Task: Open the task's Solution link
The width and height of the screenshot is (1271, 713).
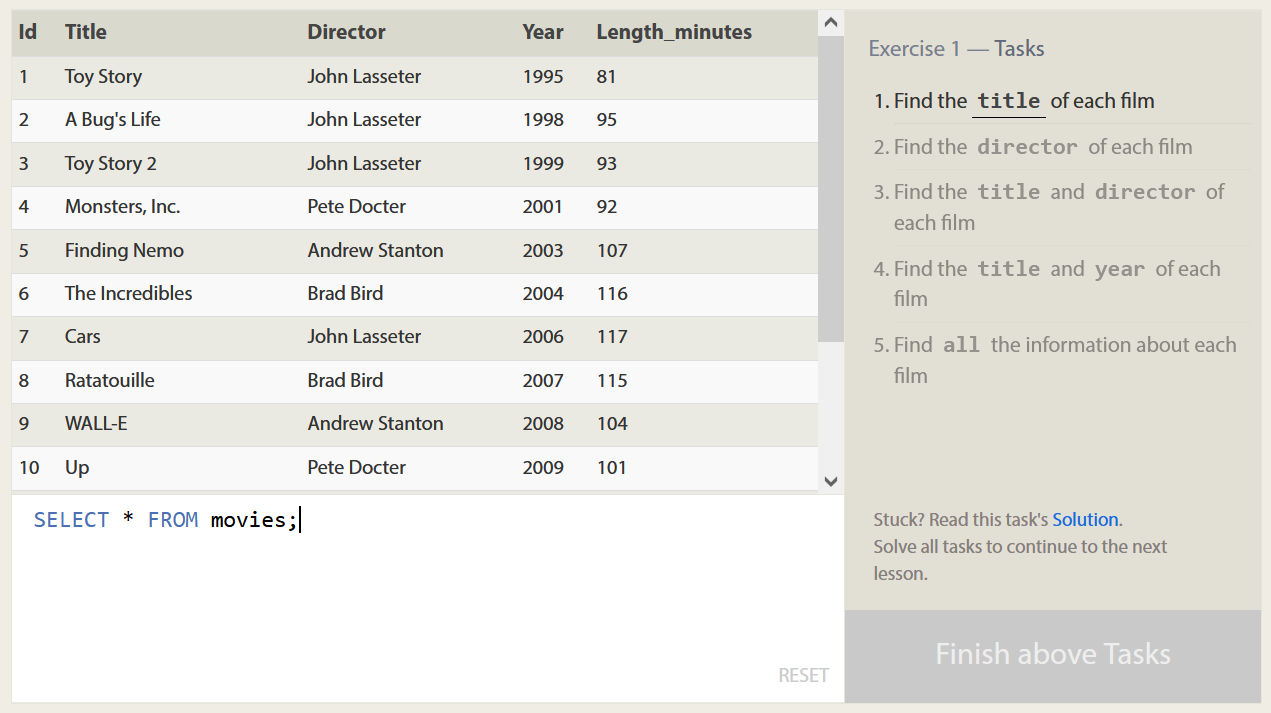Action: click(x=1085, y=519)
